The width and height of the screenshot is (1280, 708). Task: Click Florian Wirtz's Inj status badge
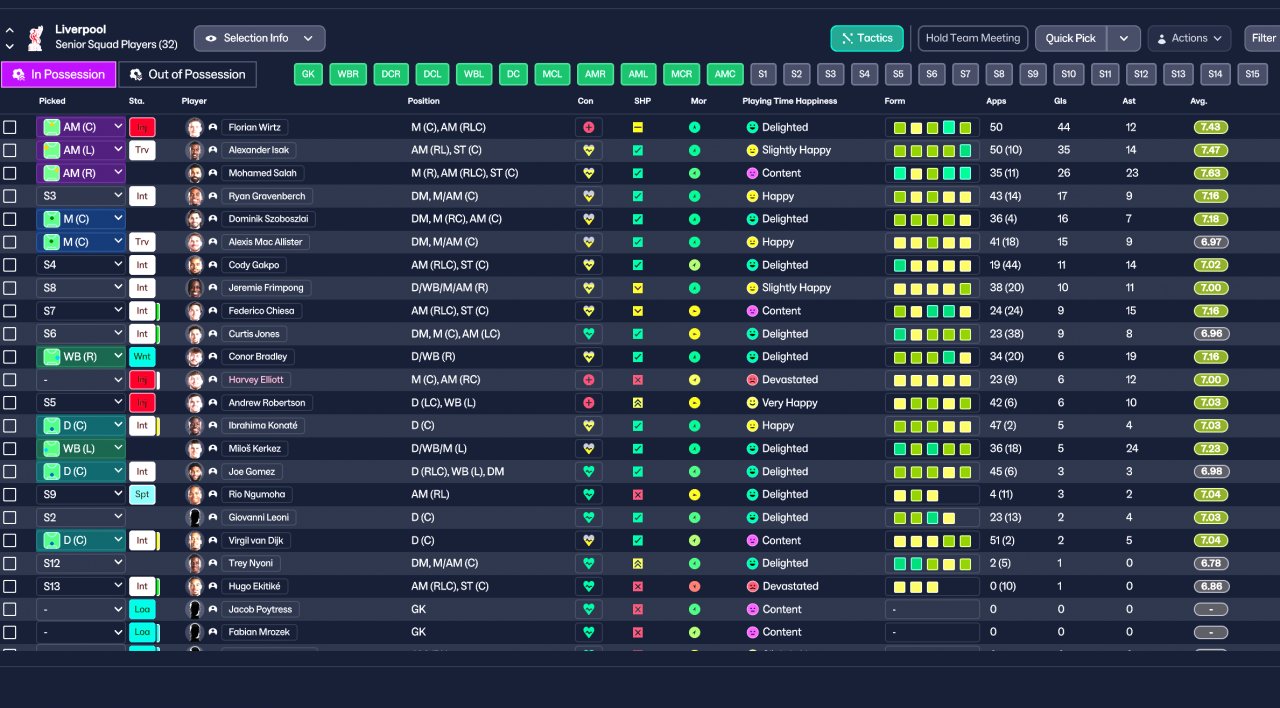(x=142, y=128)
